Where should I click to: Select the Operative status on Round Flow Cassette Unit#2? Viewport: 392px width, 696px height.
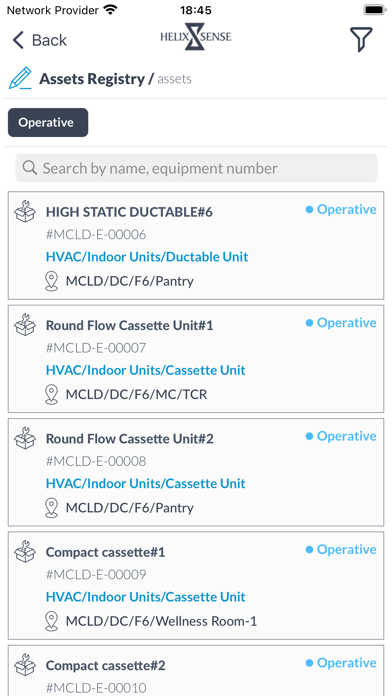pyautogui.click(x=341, y=436)
